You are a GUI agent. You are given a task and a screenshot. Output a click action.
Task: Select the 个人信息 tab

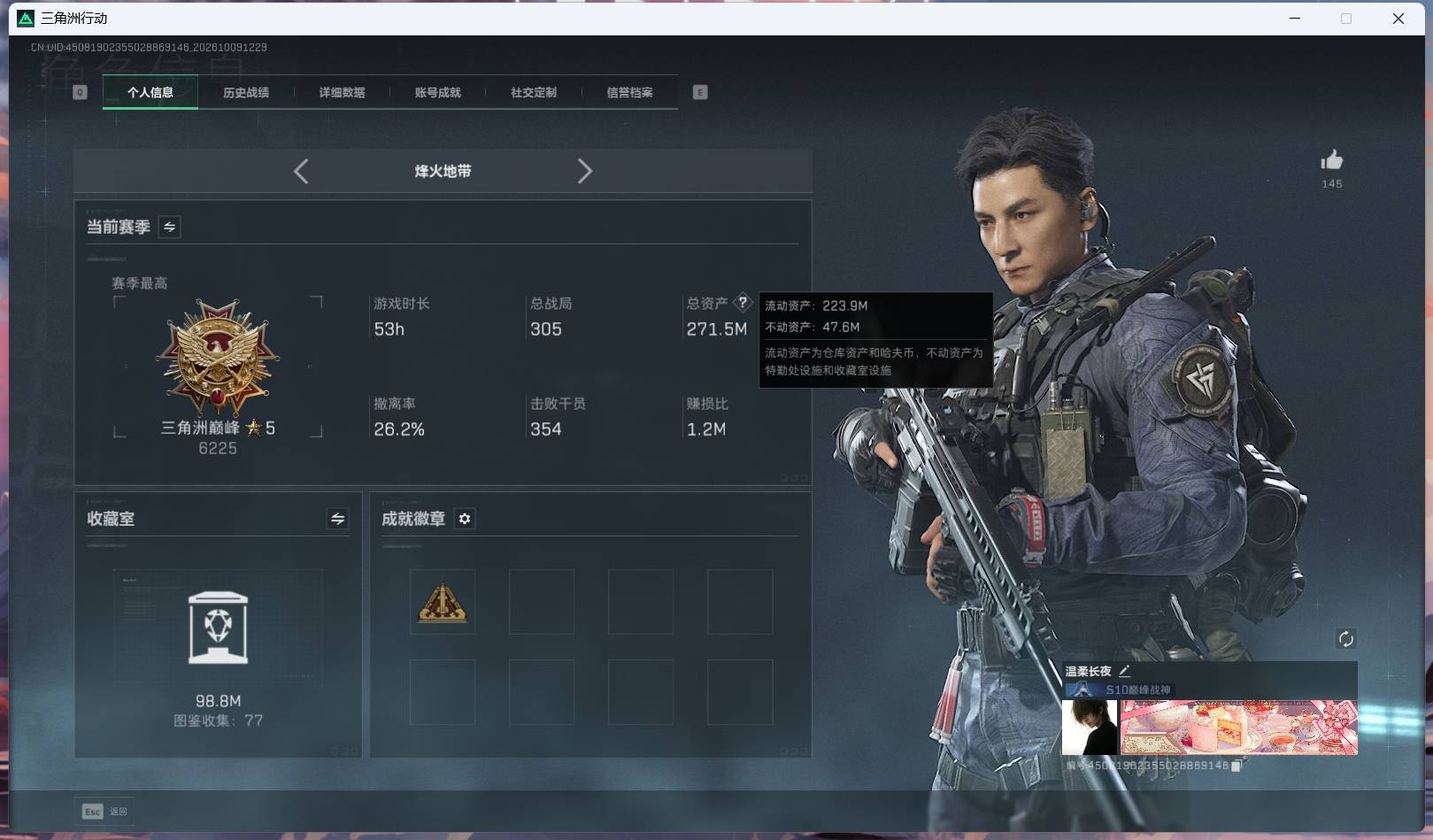pos(150,92)
